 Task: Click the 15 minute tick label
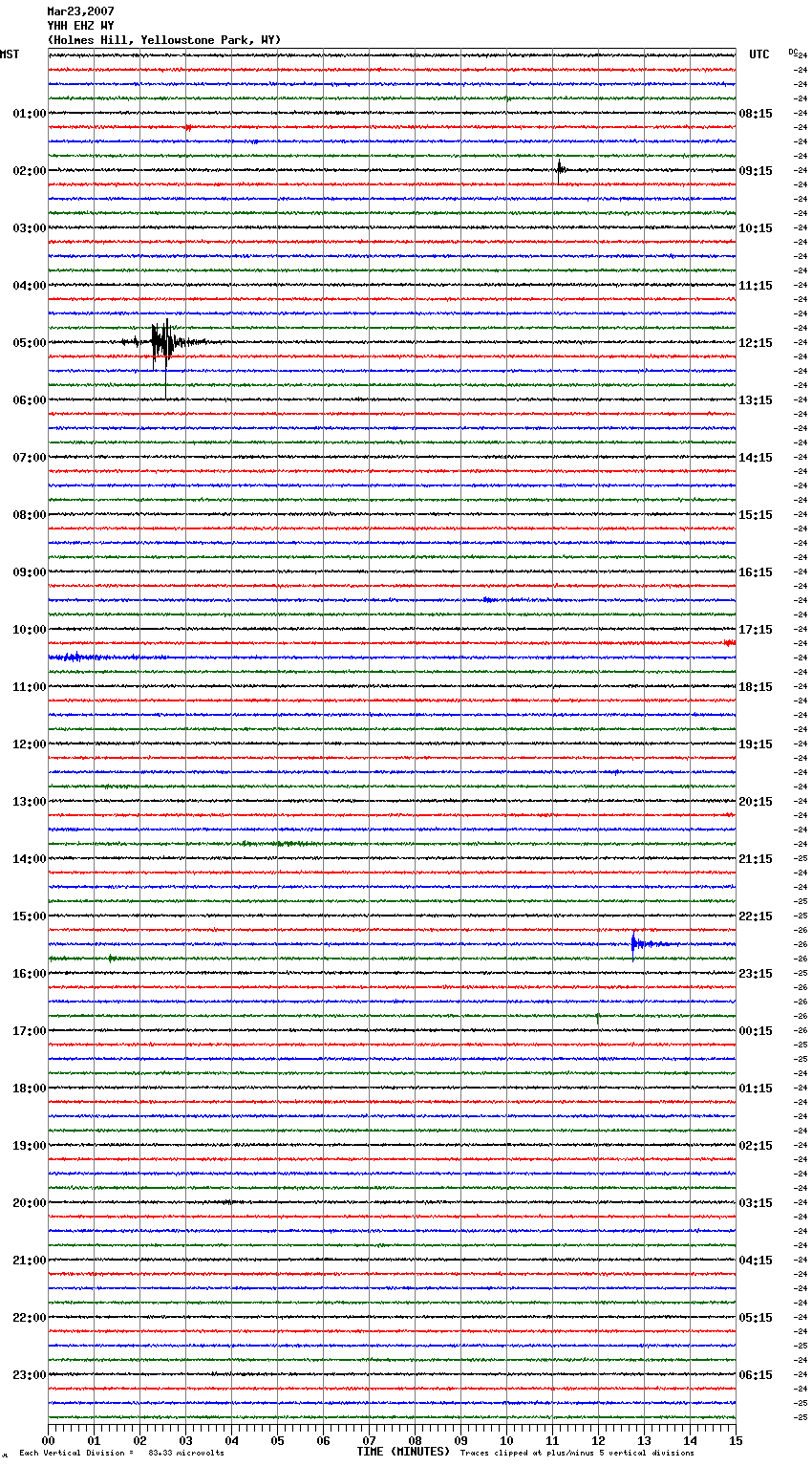coord(736,1441)
